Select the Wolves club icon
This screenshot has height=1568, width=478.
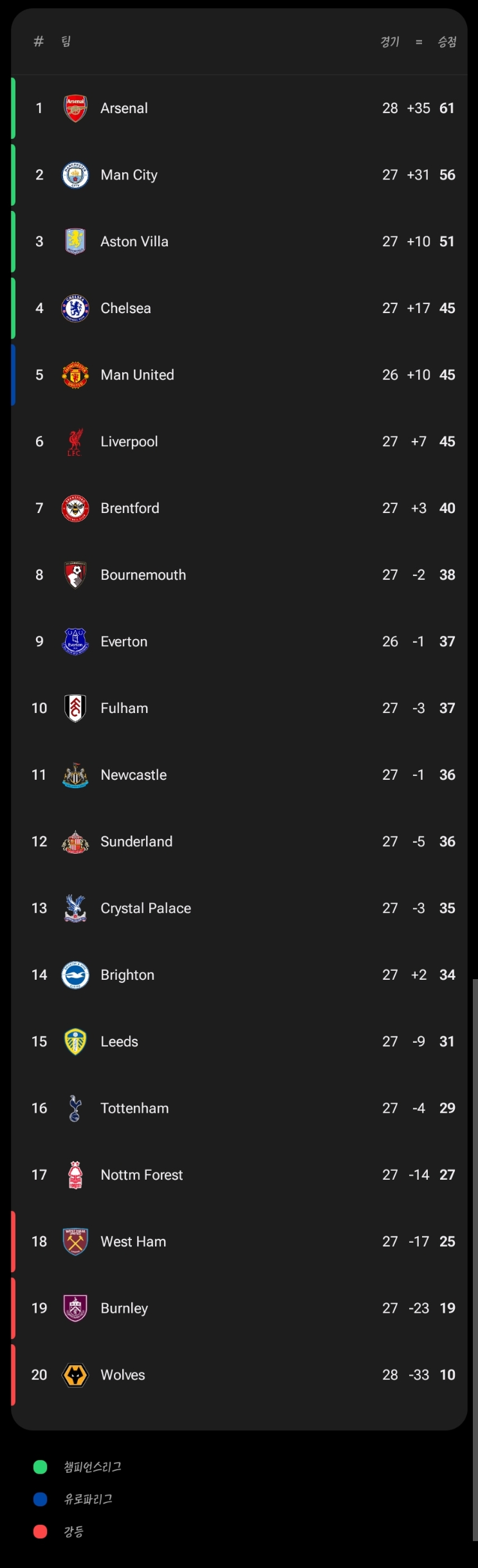(x=75, y=1374)
